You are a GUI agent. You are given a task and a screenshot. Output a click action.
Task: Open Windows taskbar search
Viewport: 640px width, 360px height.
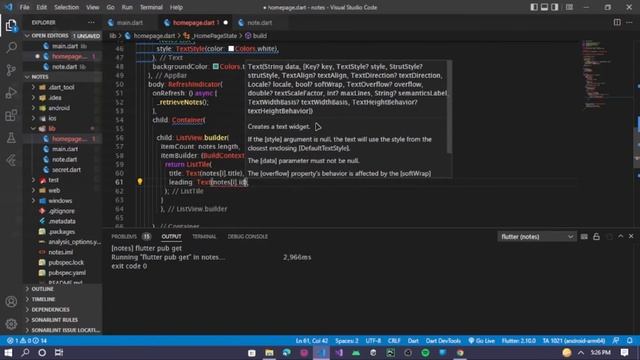[x=25, y=353]
